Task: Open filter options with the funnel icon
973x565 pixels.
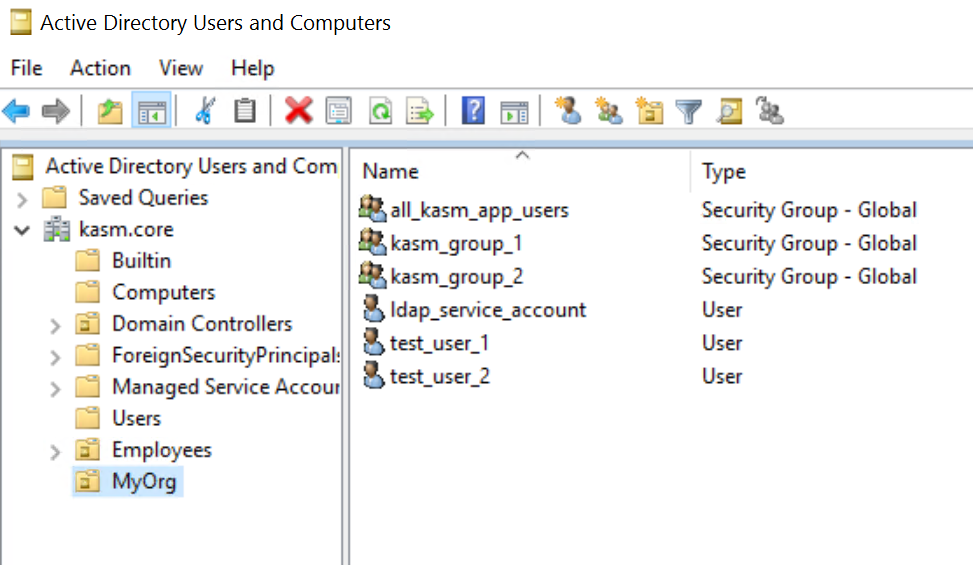Action: coord(689,110)
